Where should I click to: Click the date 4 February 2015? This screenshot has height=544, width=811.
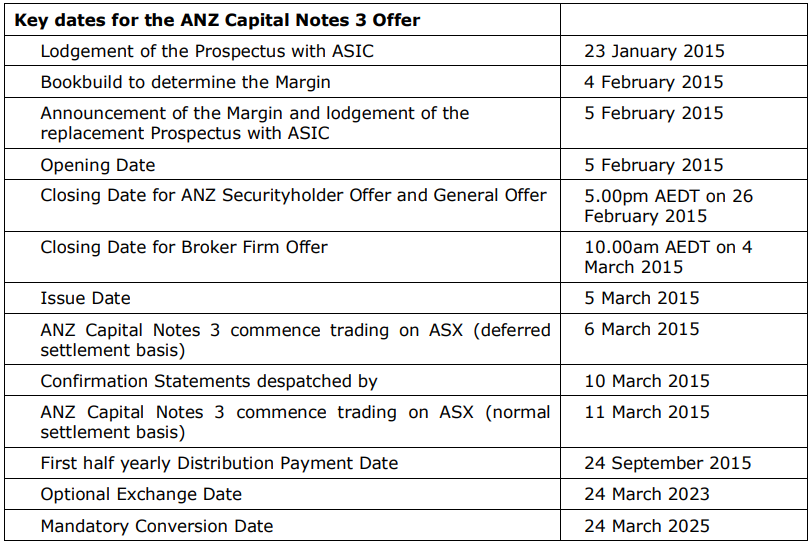point(653,82)
